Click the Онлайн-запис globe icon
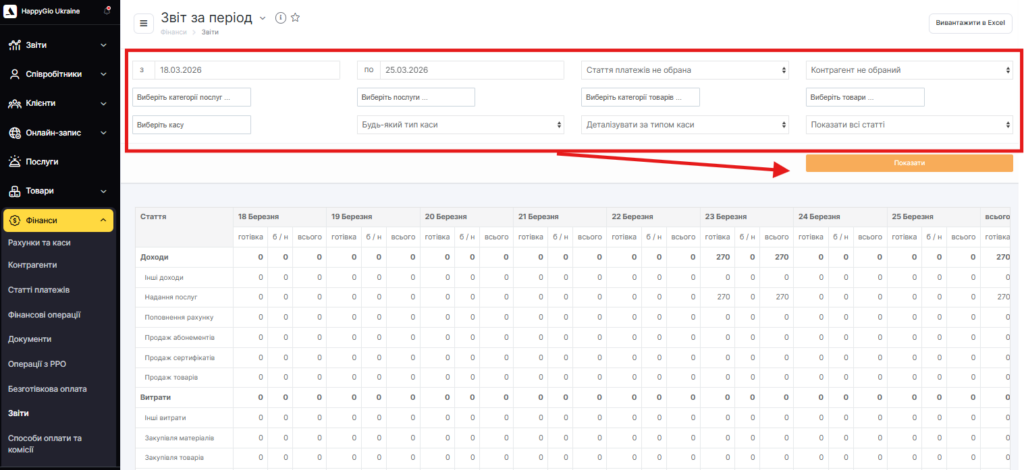 [x=16, y=132]
